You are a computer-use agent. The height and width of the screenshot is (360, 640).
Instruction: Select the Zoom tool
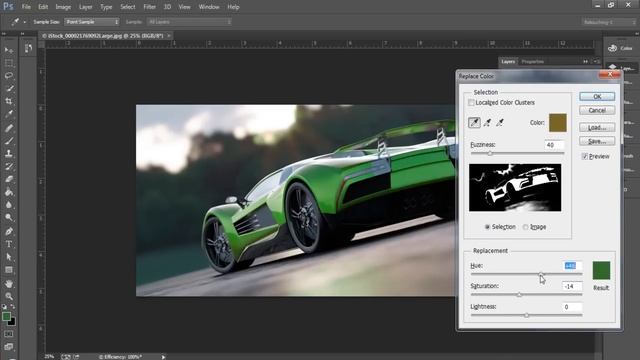[9, 296]
